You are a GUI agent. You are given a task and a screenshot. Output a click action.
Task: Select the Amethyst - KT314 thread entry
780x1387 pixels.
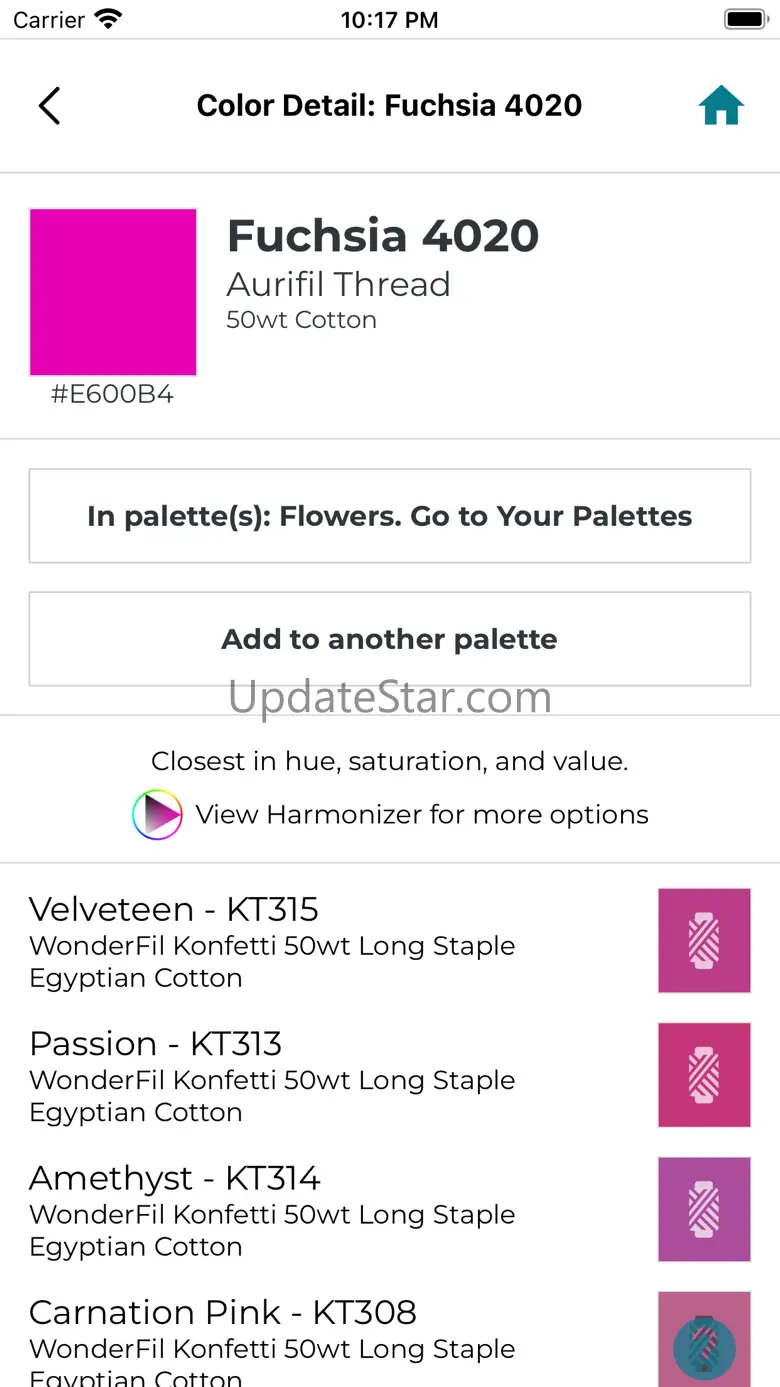pos(272,1209)
